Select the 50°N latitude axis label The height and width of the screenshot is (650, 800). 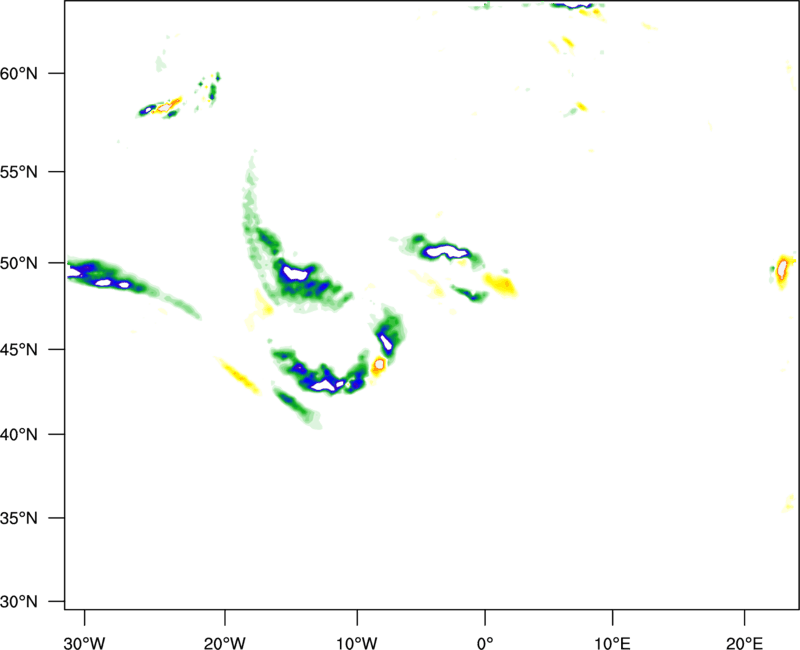click(x=19, y=263)
